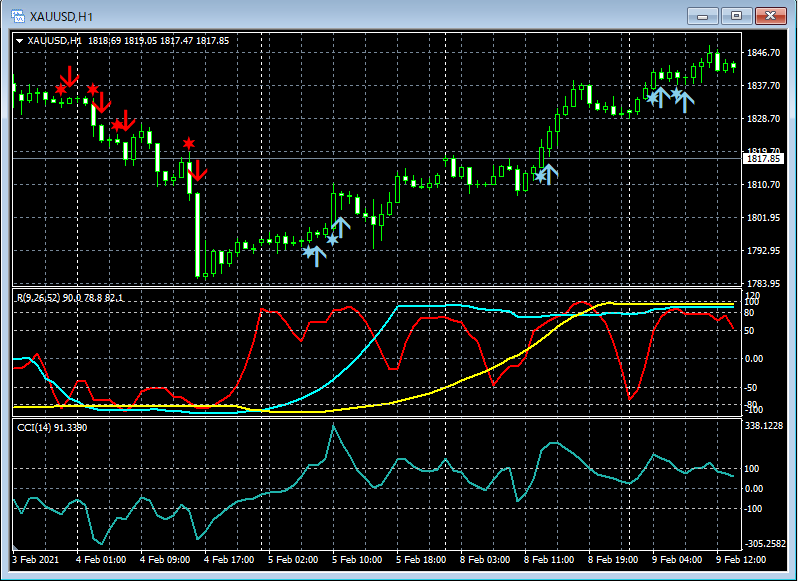The height and width of the screenshot is (581, 799).
Task: Click the 5 Feb 18:00 time label
Action: (421, 560)
